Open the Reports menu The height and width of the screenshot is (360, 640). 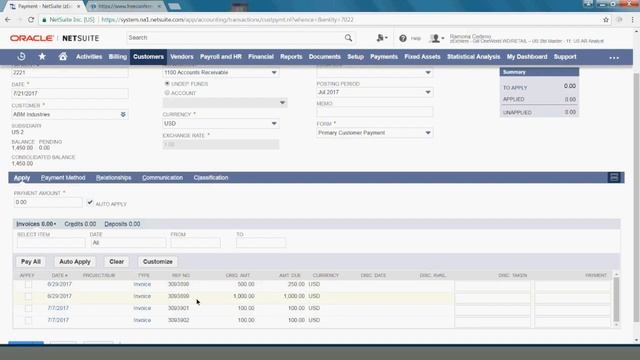coord(291,57)
